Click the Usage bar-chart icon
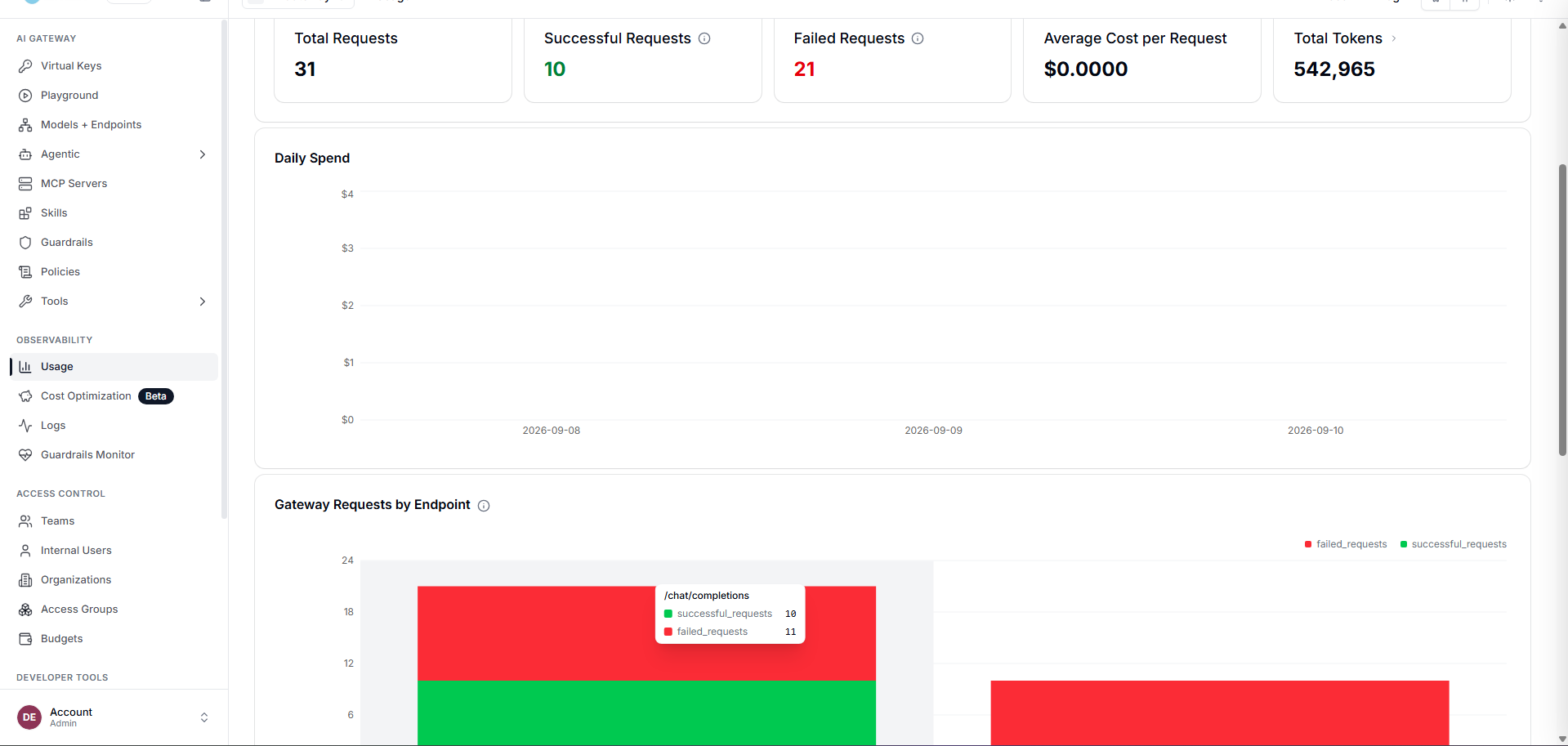The width and height of the screenshot is (1568, 746). pyautogui.click(x=25, y=367)
